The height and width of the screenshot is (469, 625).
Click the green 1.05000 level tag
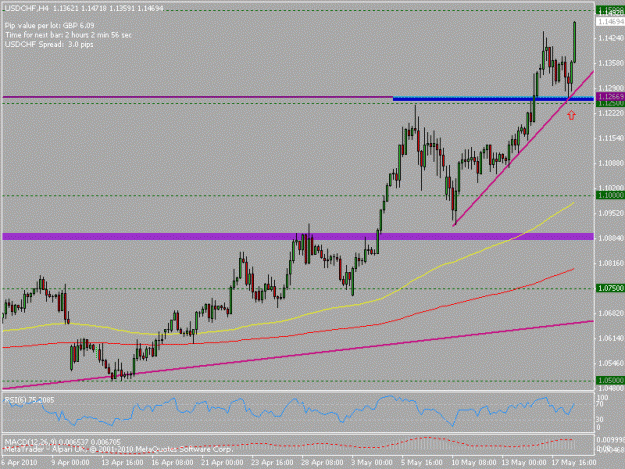610,381
